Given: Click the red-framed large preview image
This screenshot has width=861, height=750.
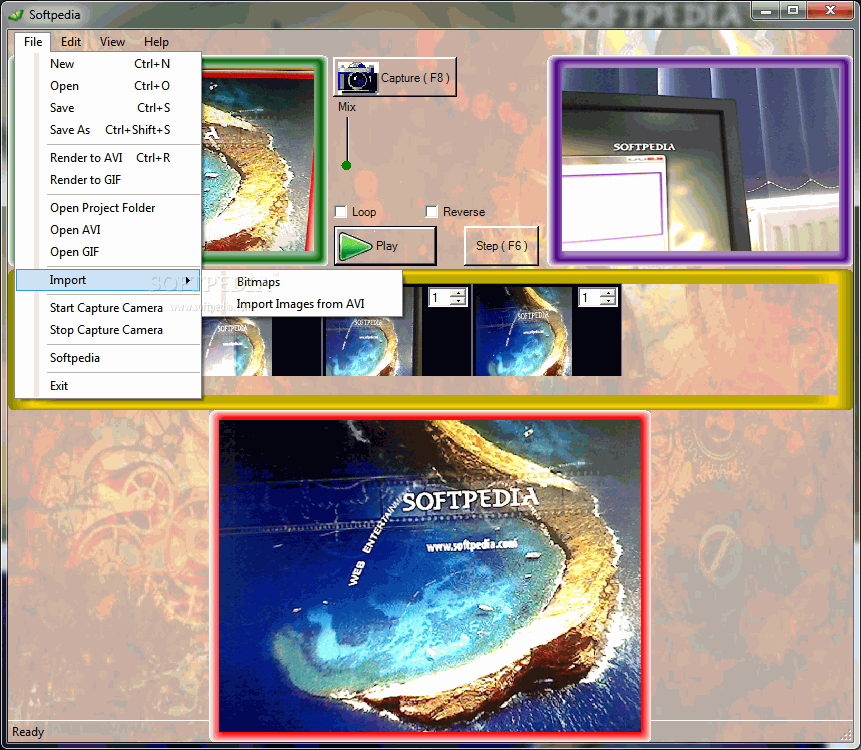Looking at the screenshot, I should click(x=430, y=575).
